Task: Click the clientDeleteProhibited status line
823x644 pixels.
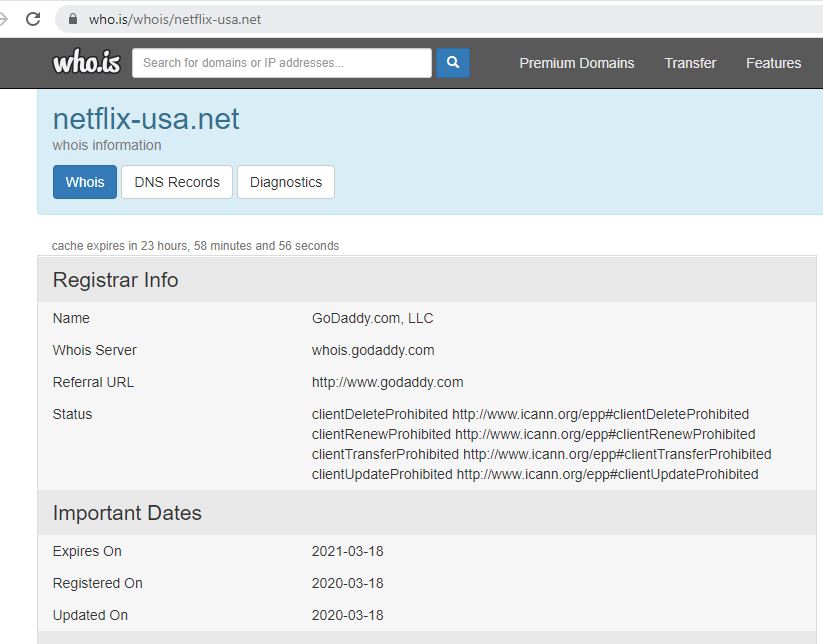Action: [x=530, y=414]
